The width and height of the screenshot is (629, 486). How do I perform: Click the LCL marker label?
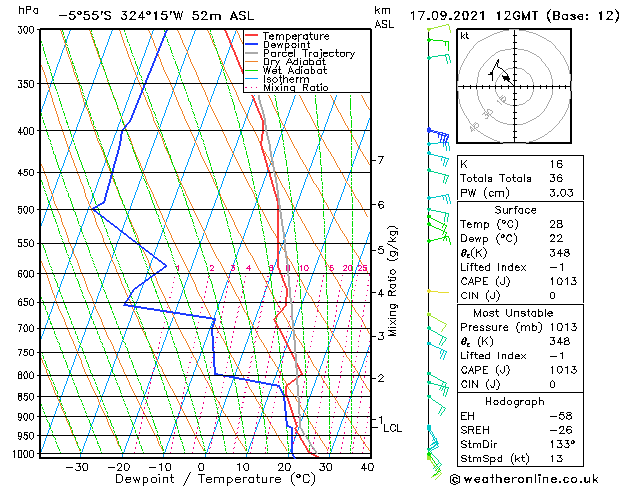[392, 428]
